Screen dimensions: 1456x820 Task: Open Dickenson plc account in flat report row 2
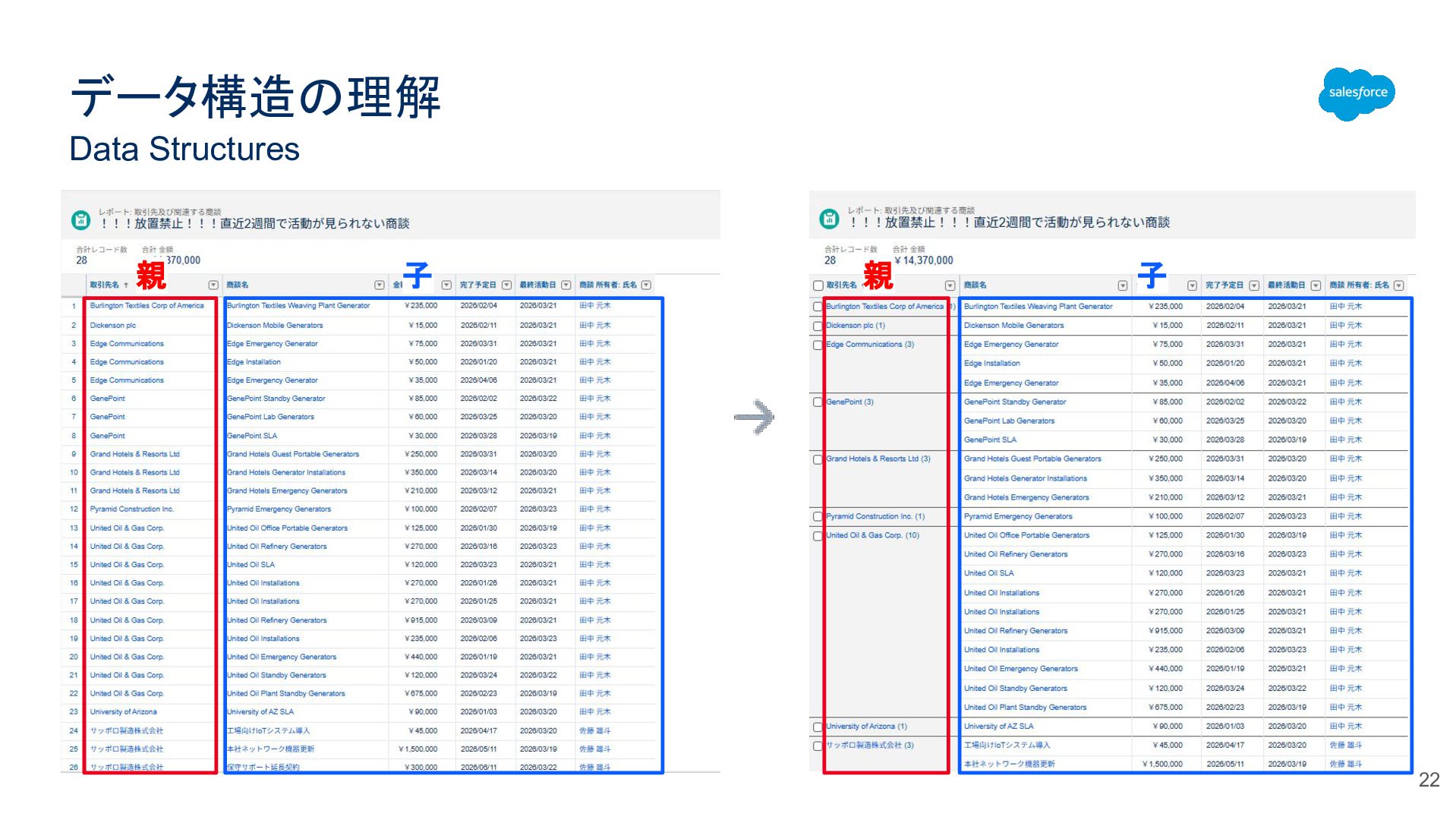112,326
